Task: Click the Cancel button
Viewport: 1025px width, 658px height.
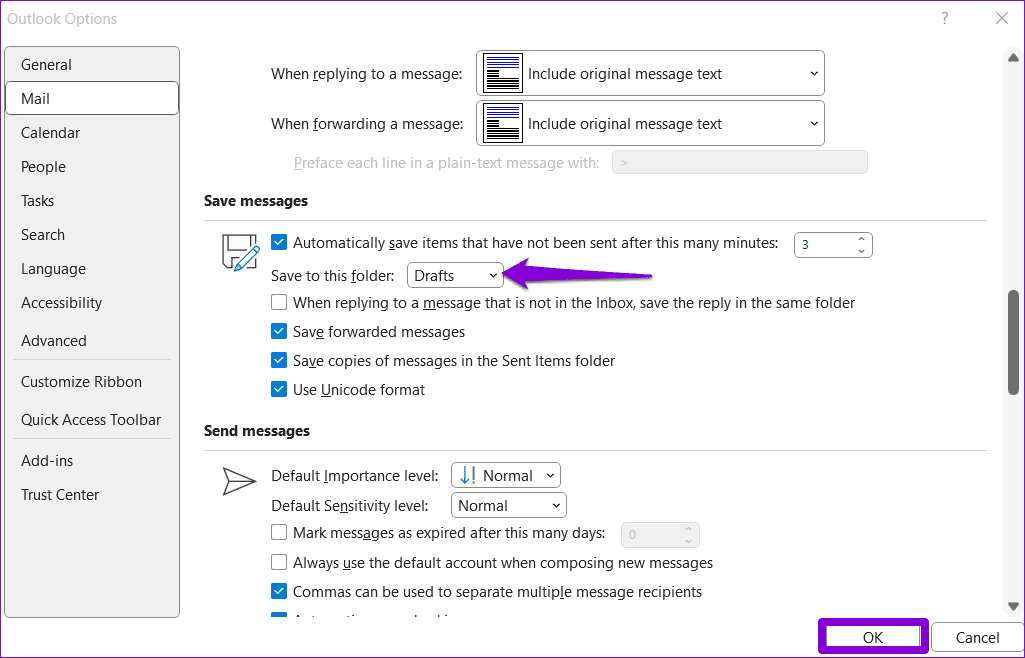Action: point(977,636)
